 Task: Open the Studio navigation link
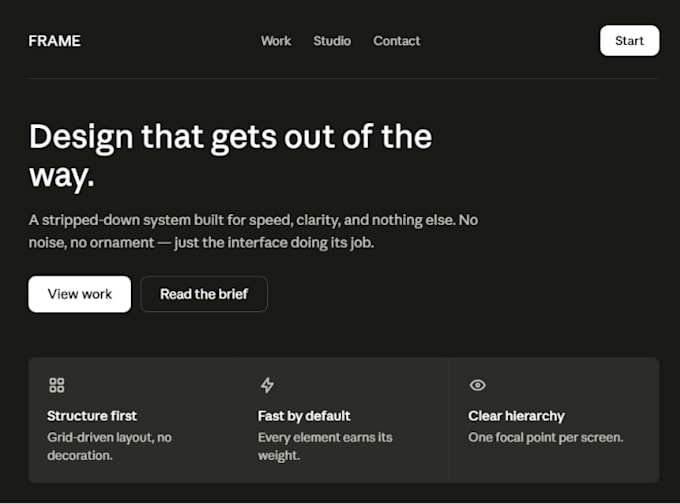[332, 41]
